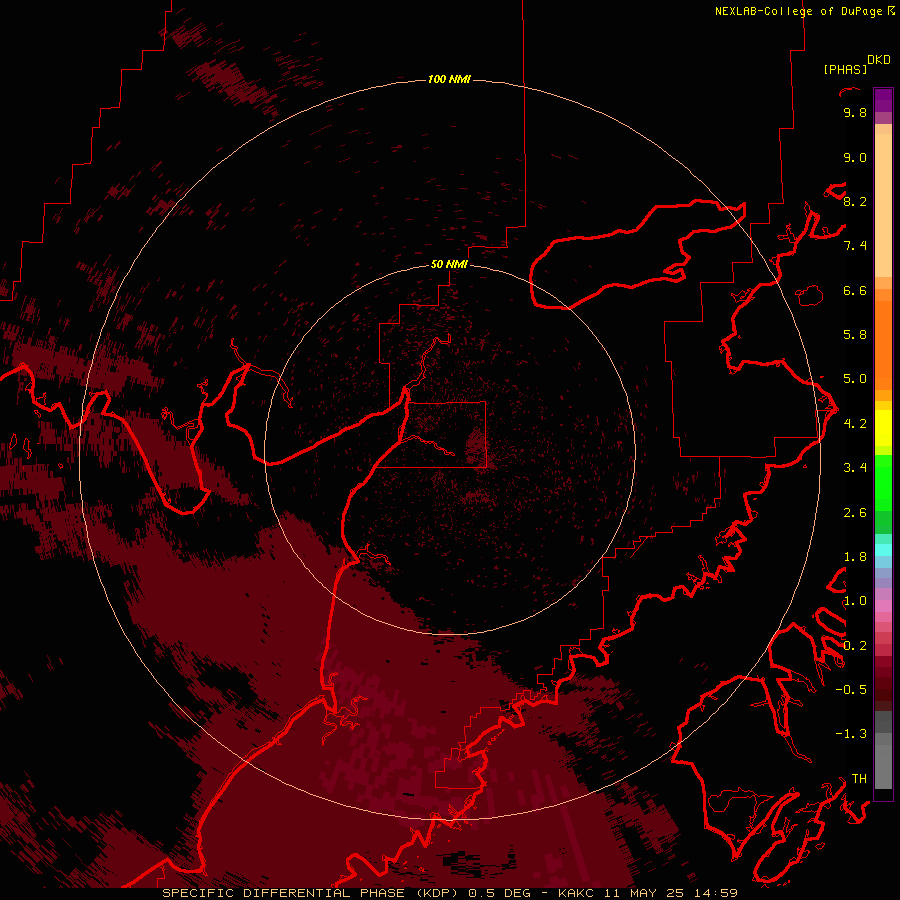Click the gray band at bottom of color scale
The image size is (900, 900).
click(883, 750)
